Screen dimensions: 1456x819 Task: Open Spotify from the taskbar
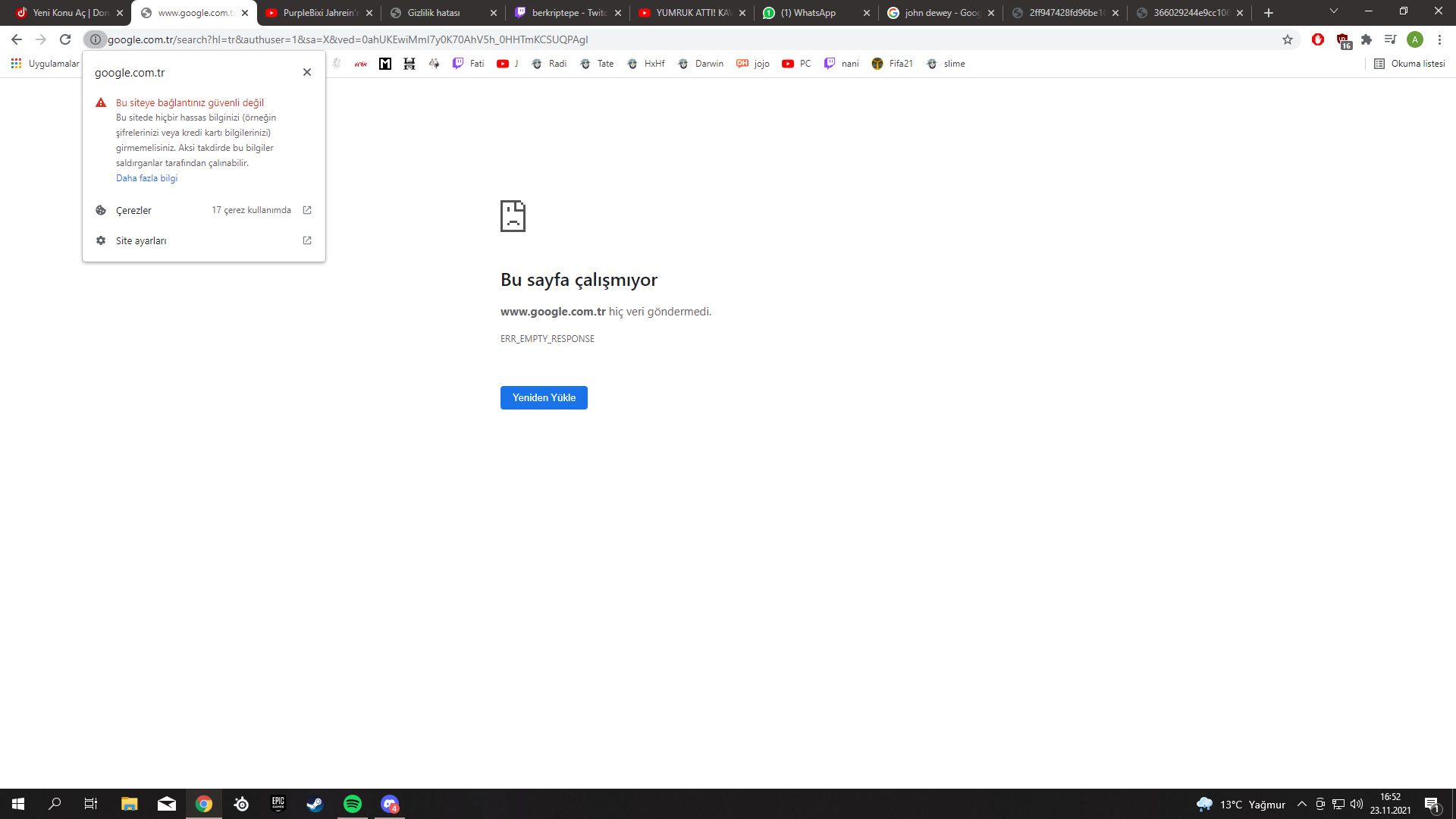(x=353, y=804)
